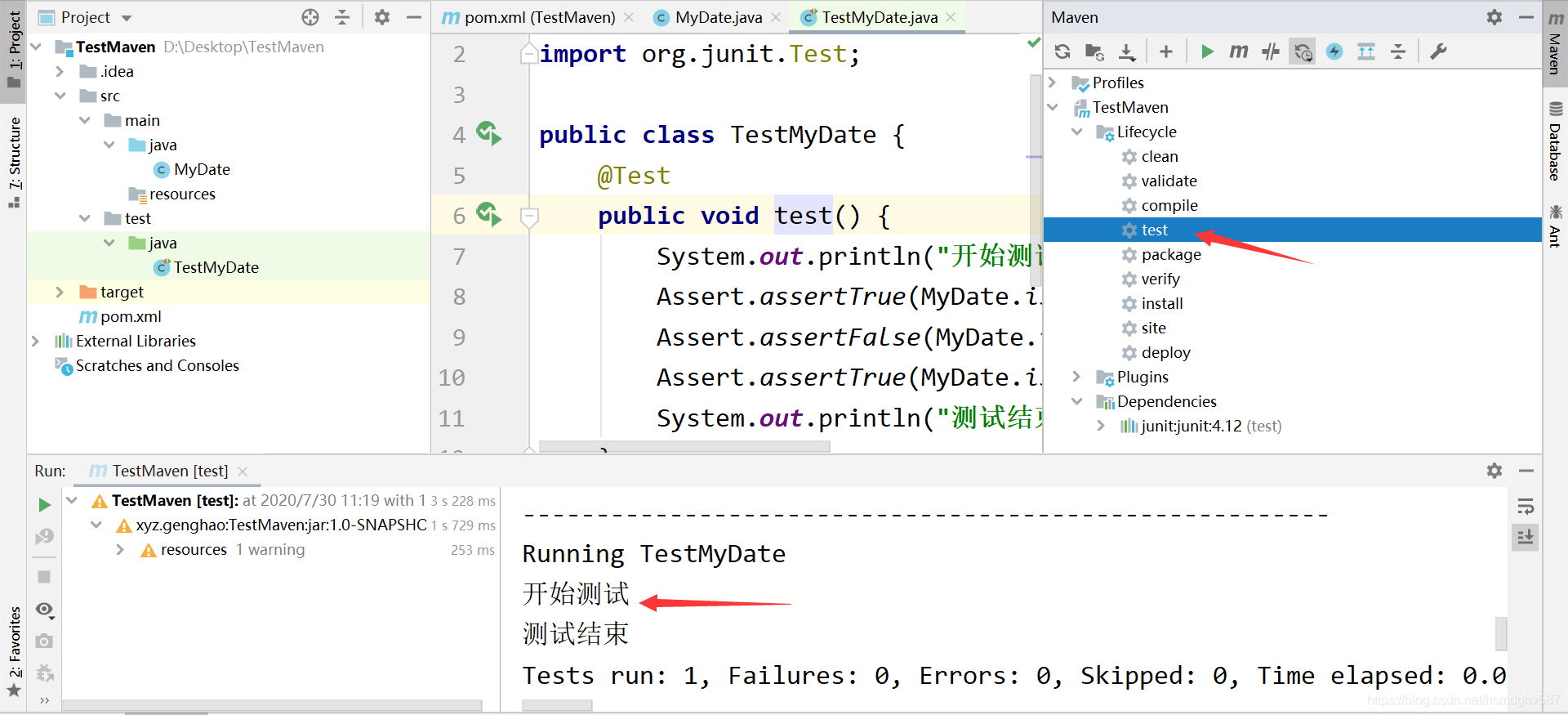The image size is (1568, 715).
Task: Expand External Libraries node
Action: [35, 341]
